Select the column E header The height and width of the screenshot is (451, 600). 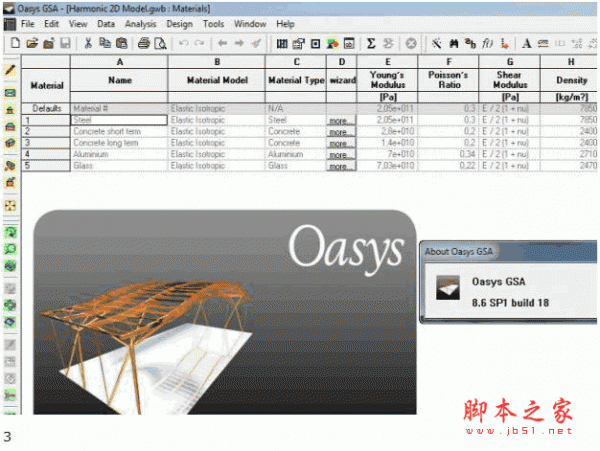click(x=387, y=62)
